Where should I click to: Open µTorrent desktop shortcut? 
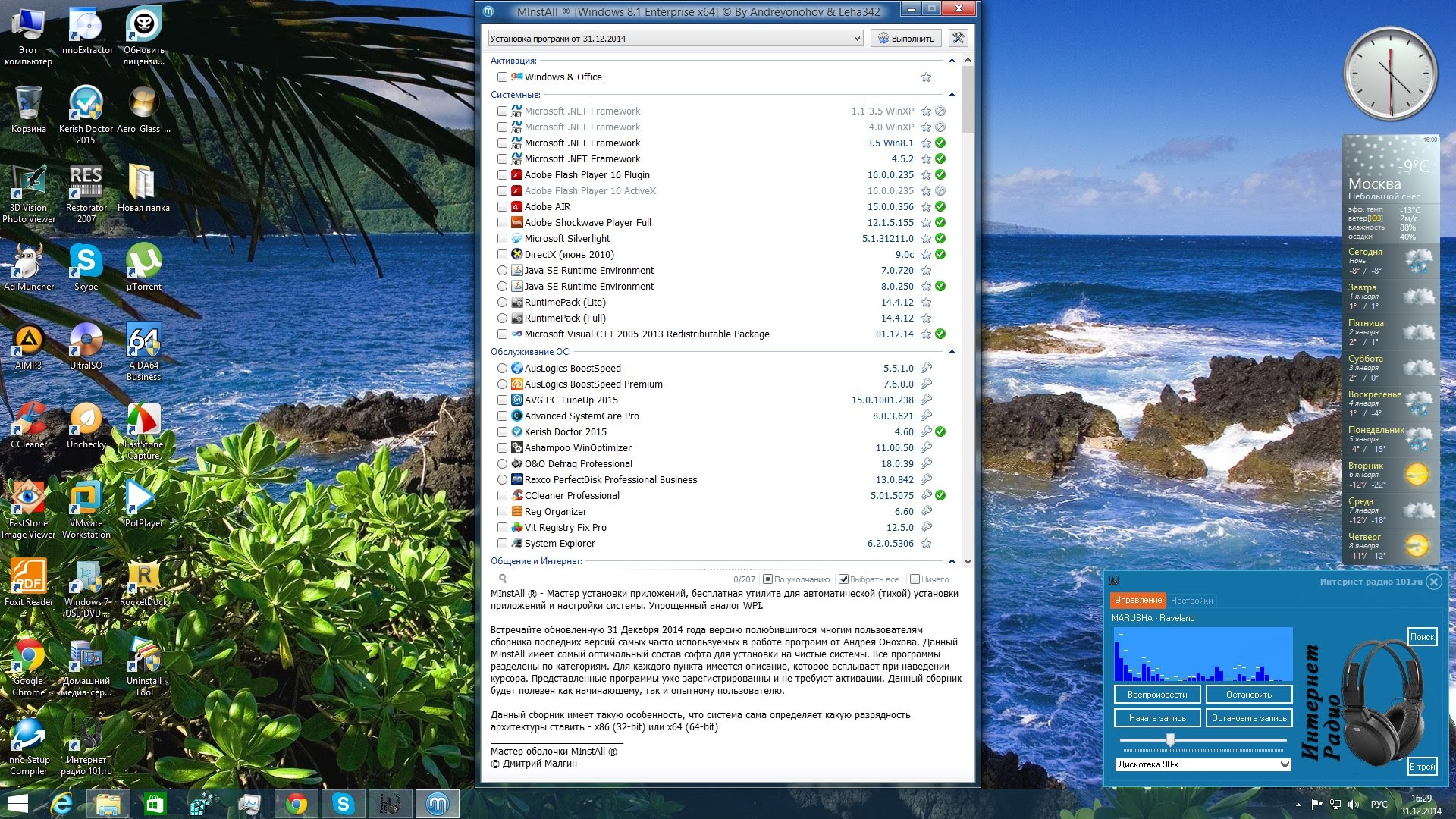tap(143, 268)
